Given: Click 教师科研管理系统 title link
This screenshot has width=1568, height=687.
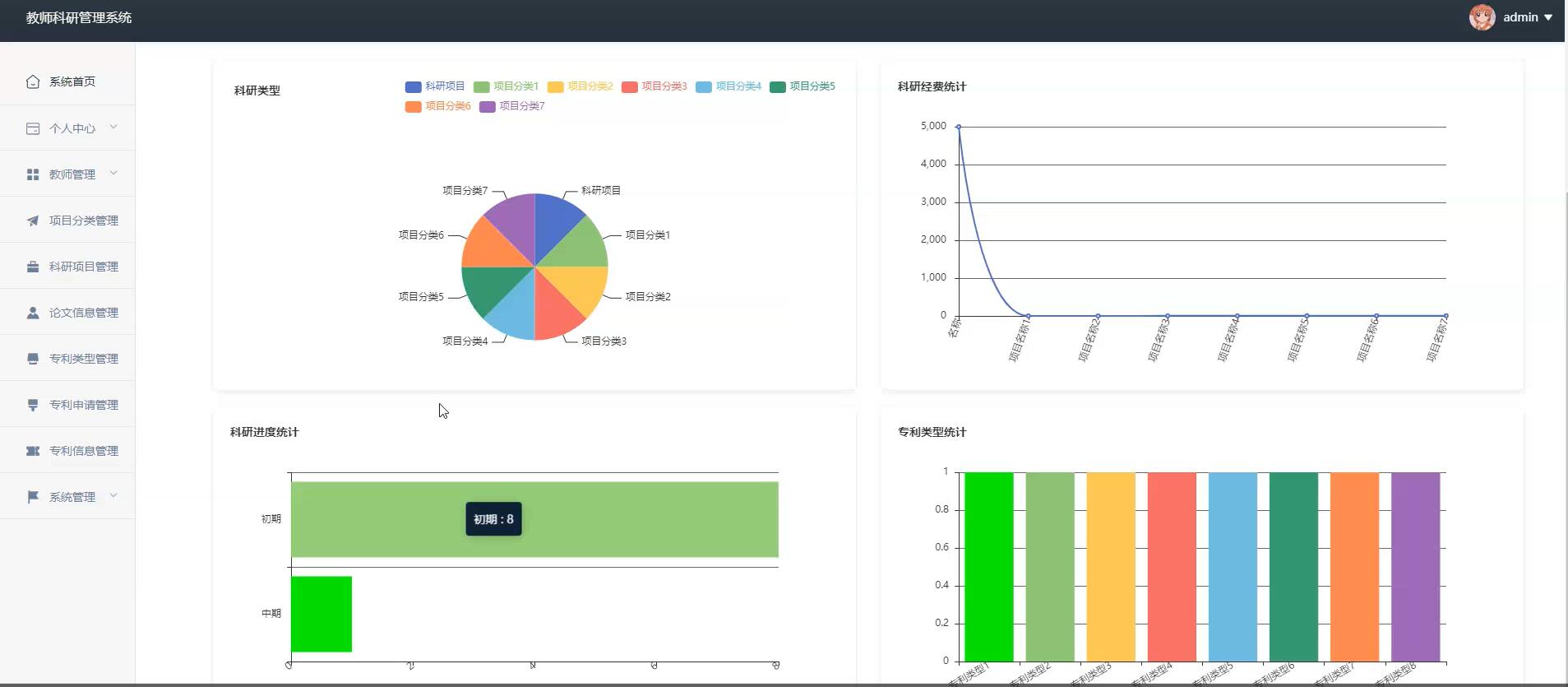Looking at the screenshot, I should [x=79, y=17].
